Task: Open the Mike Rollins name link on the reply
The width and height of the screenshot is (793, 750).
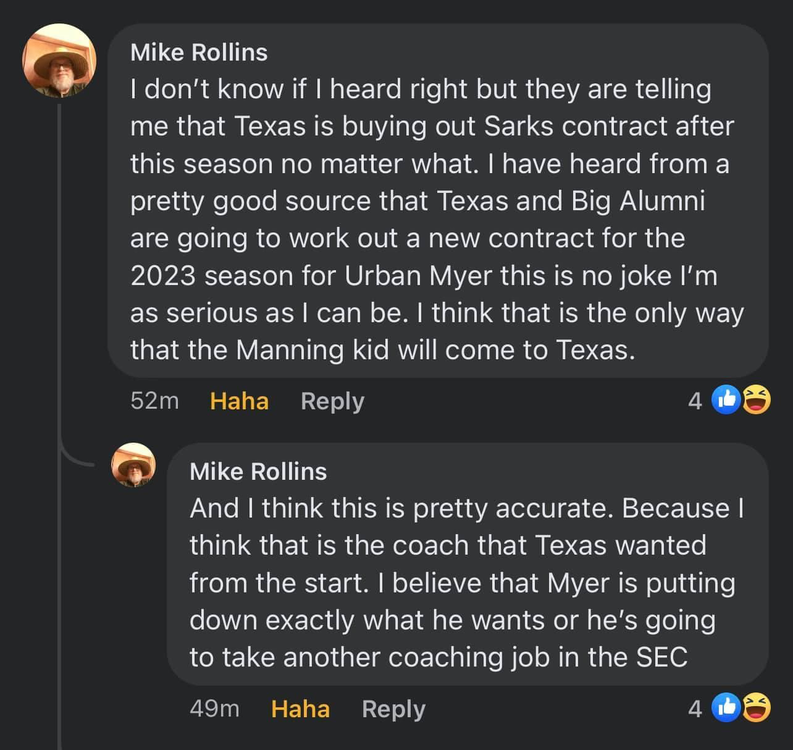Action: pos(258,470)
